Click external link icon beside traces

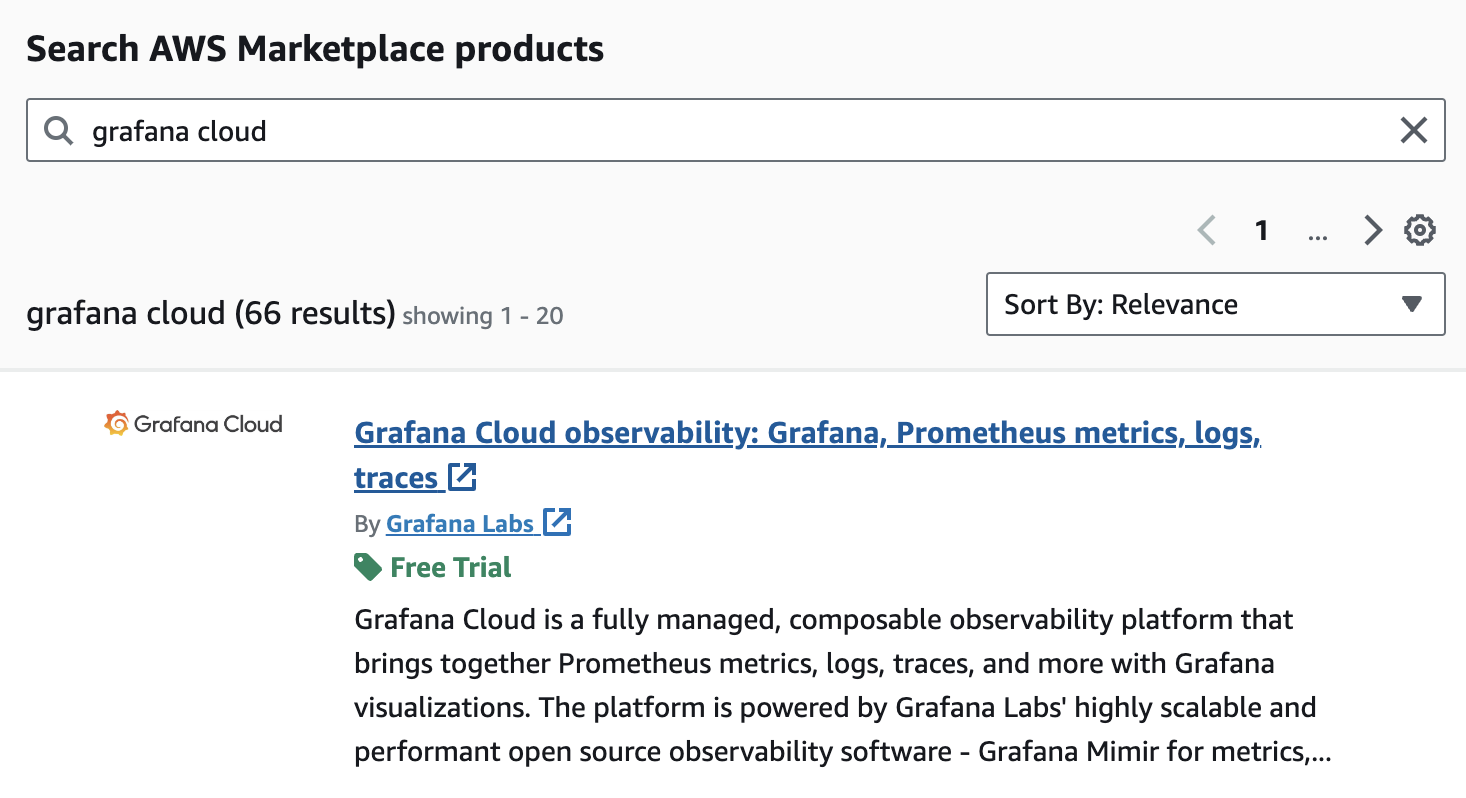click(x=462, y=477)
